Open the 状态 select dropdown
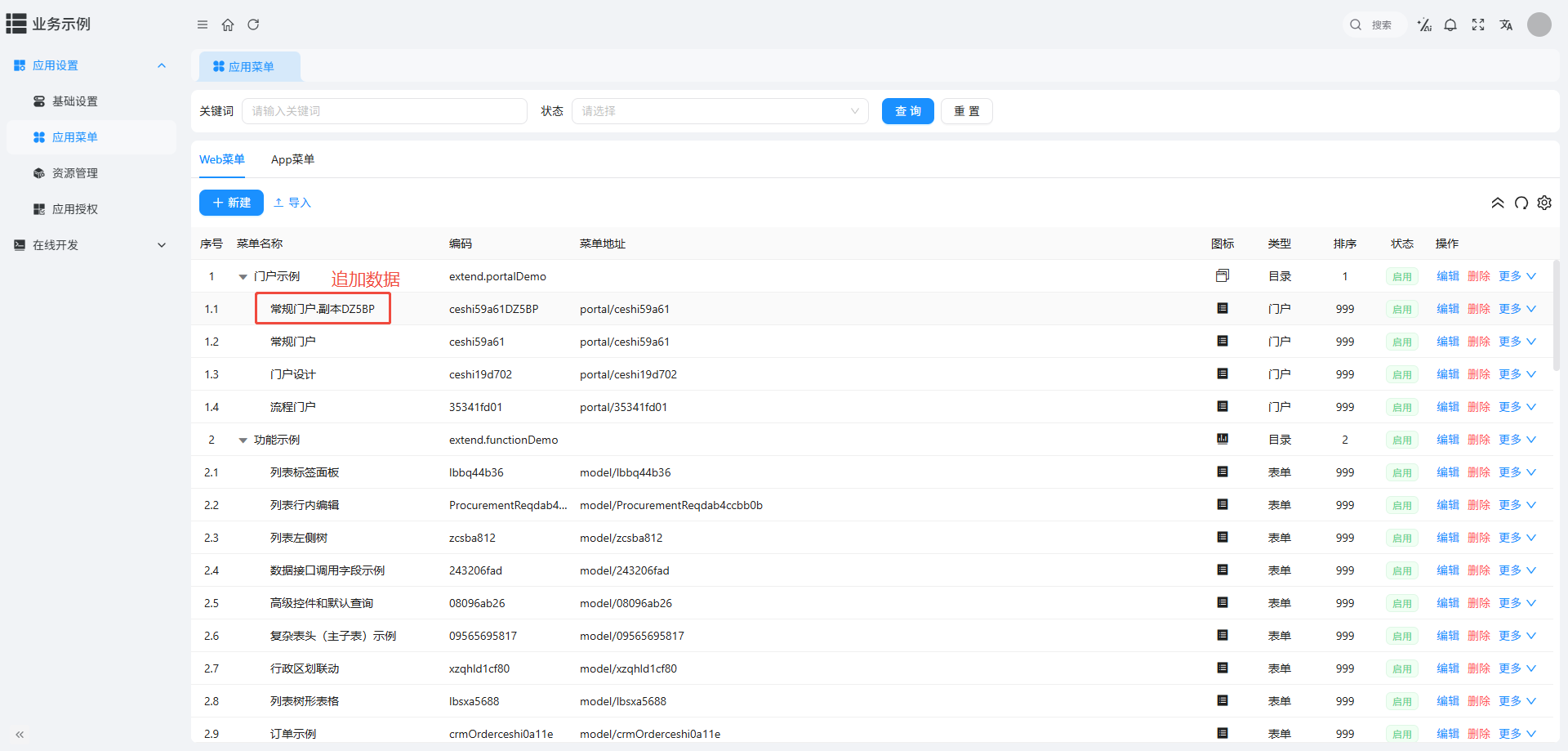The width and height of the screenshot is (1568, 751). click(719, 111)
